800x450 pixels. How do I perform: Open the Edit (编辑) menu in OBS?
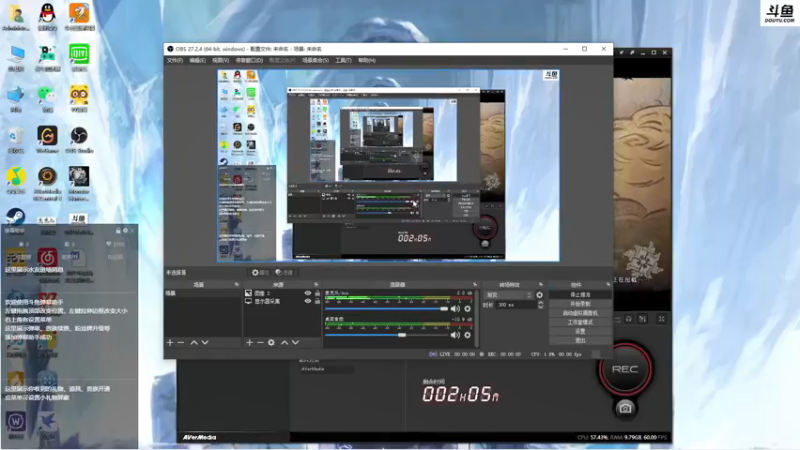coord(197,60)
